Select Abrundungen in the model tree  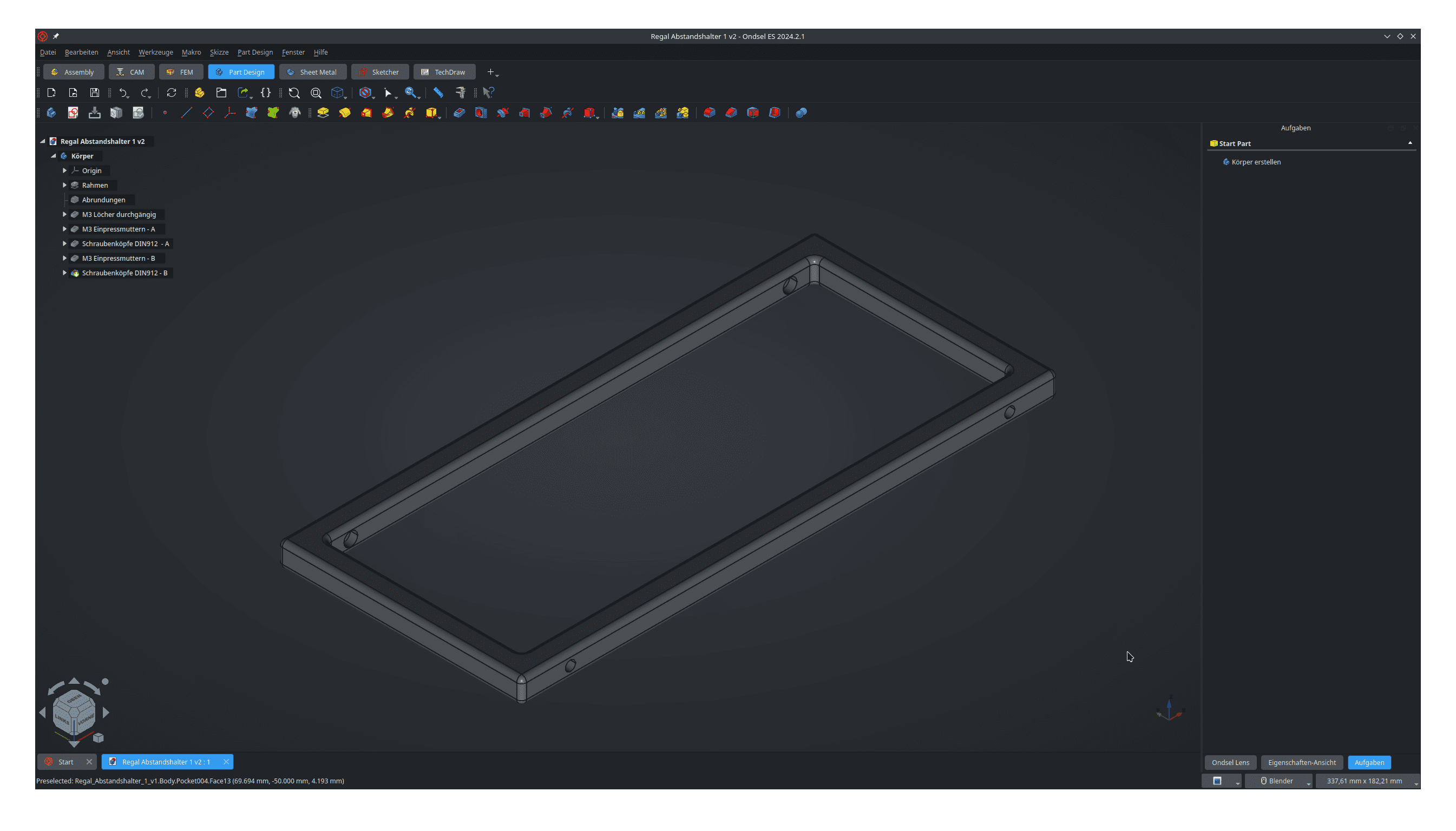tap(103, 200)
